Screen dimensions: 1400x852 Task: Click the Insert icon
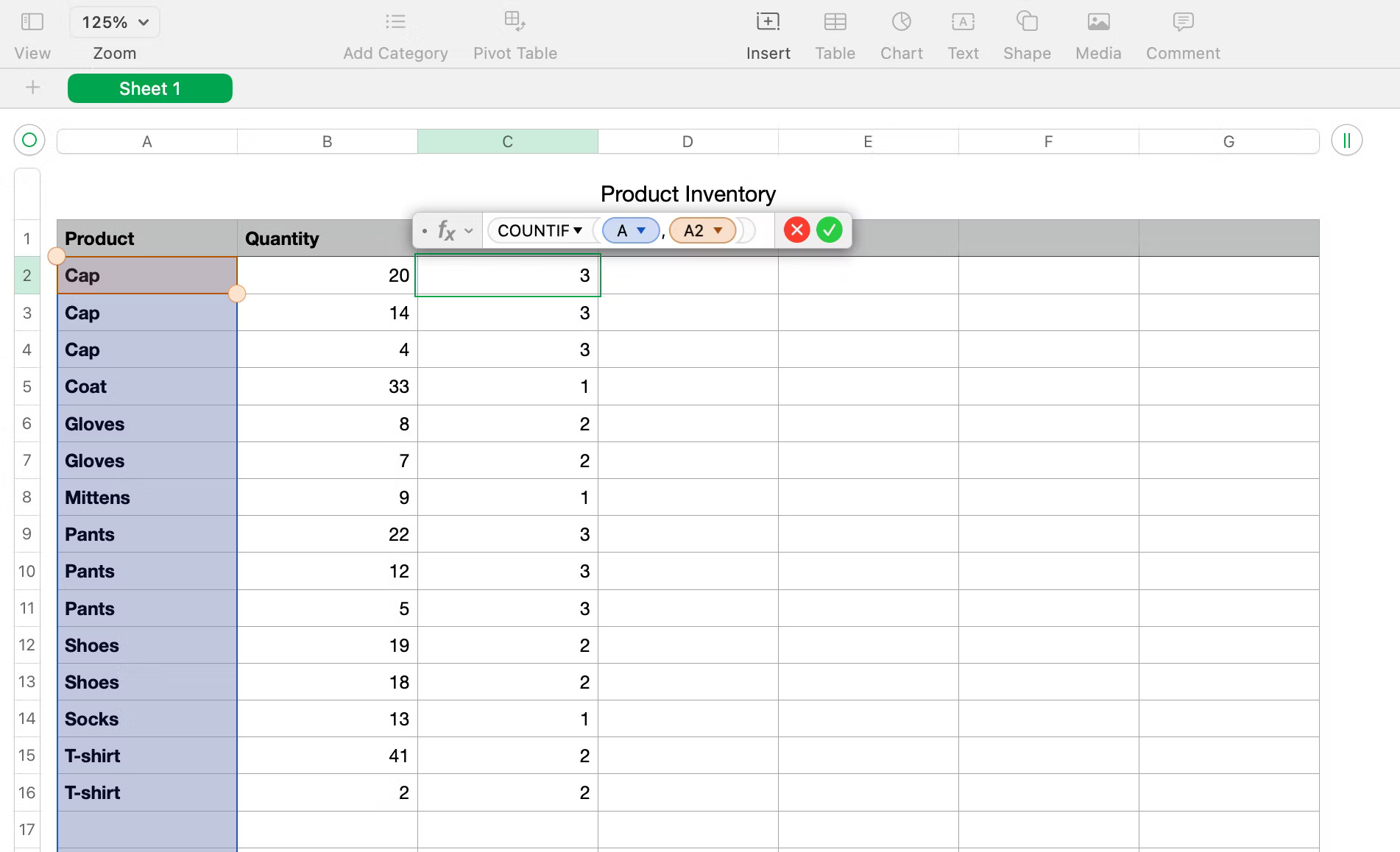pos(768,21)
